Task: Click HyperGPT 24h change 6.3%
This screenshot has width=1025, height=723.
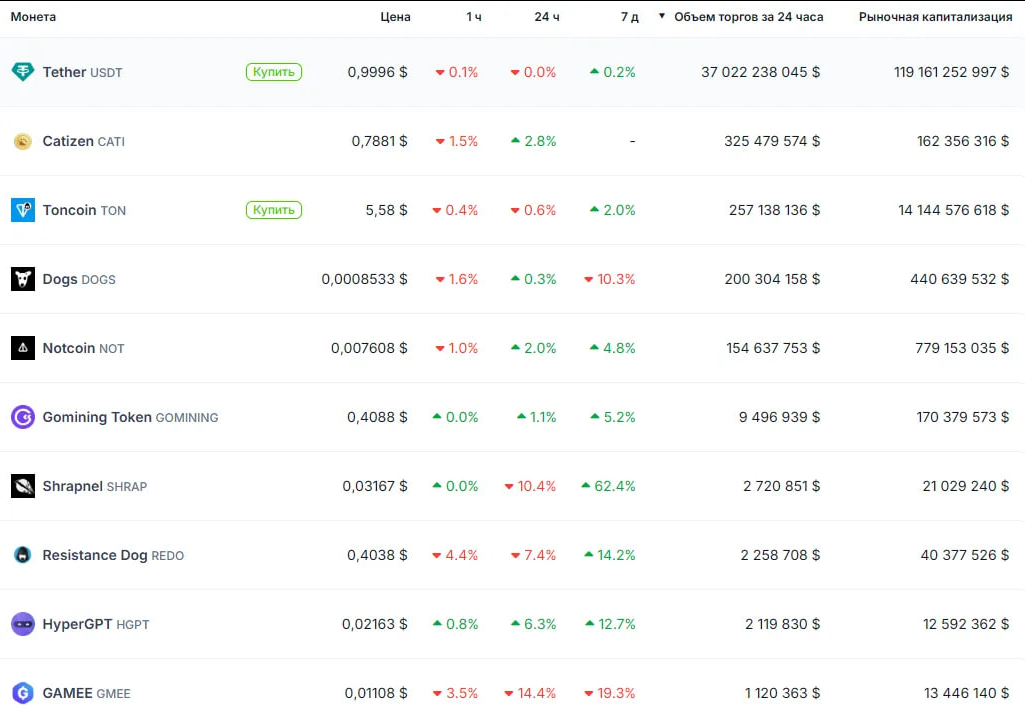Action: (x=533, y=624)
